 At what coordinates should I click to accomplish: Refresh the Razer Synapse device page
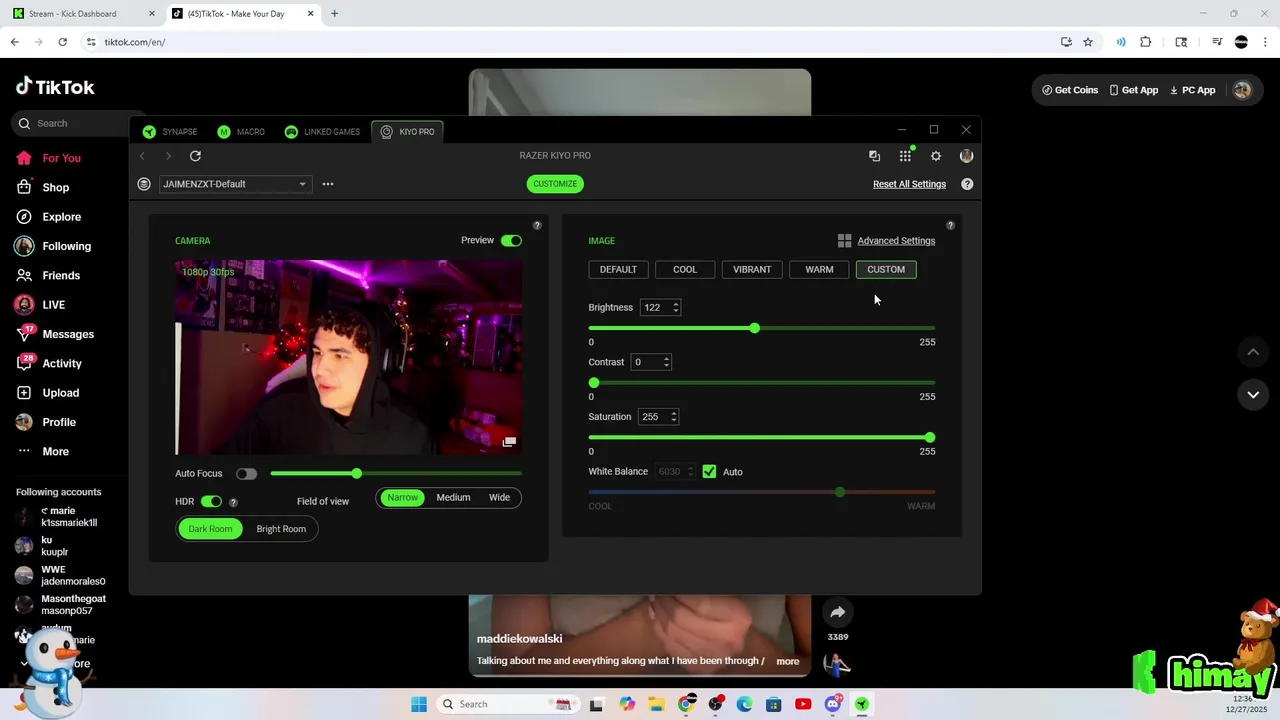pyautogui.click(x=195, y=156)
